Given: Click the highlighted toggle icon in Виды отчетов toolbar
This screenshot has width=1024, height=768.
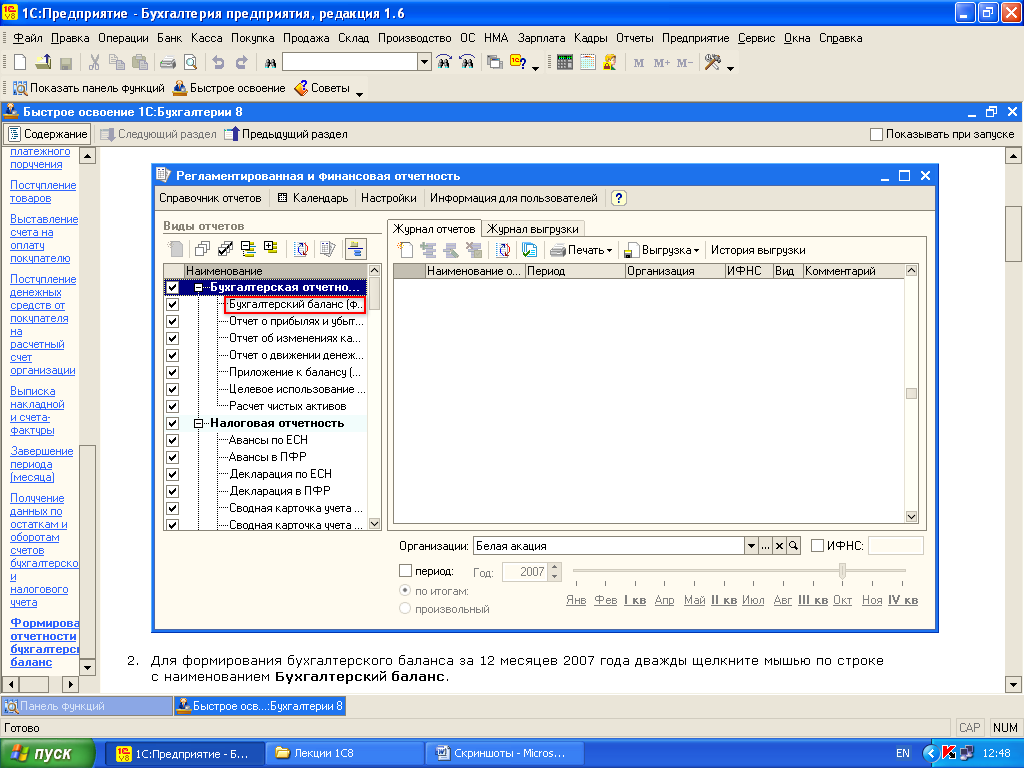Looking at the screenshot, I should [356, 249].
